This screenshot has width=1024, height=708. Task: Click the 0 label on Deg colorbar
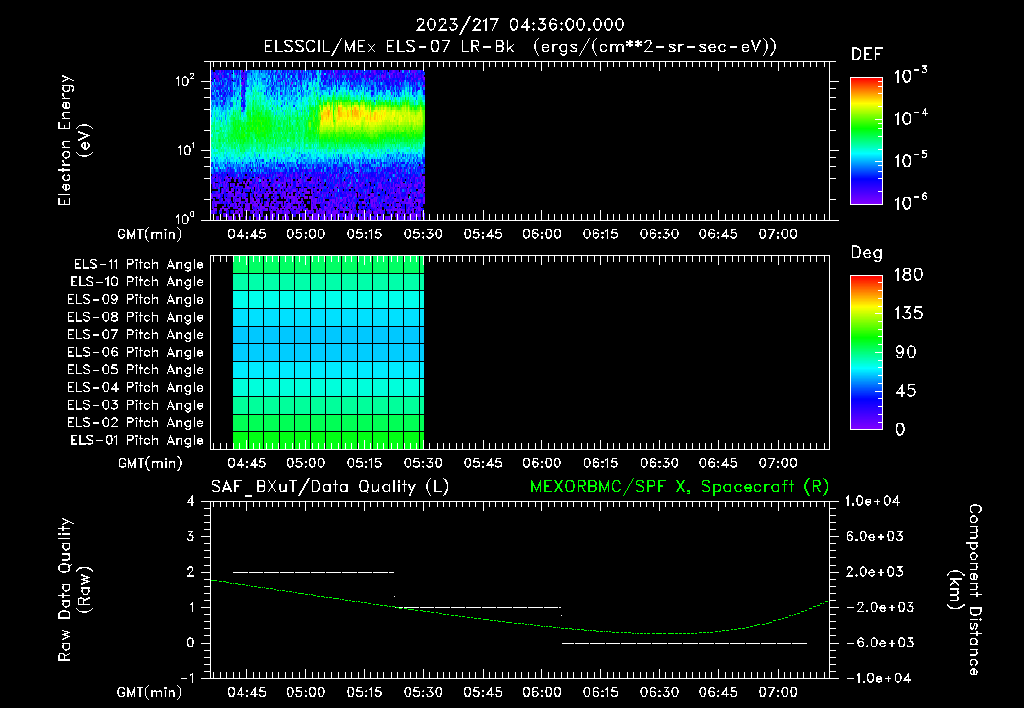900,429
